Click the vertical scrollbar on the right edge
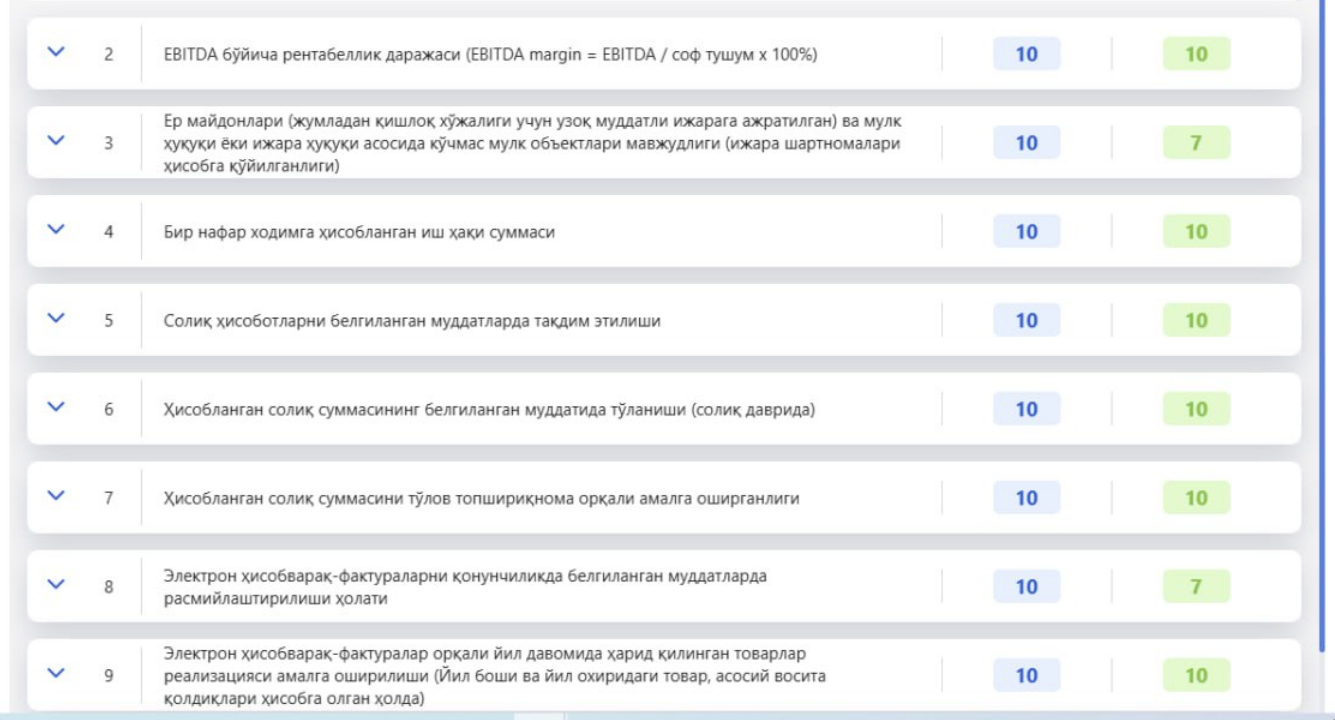Screen dimensions: 1335x720 pyautogui.click(x=1323, y=300)
